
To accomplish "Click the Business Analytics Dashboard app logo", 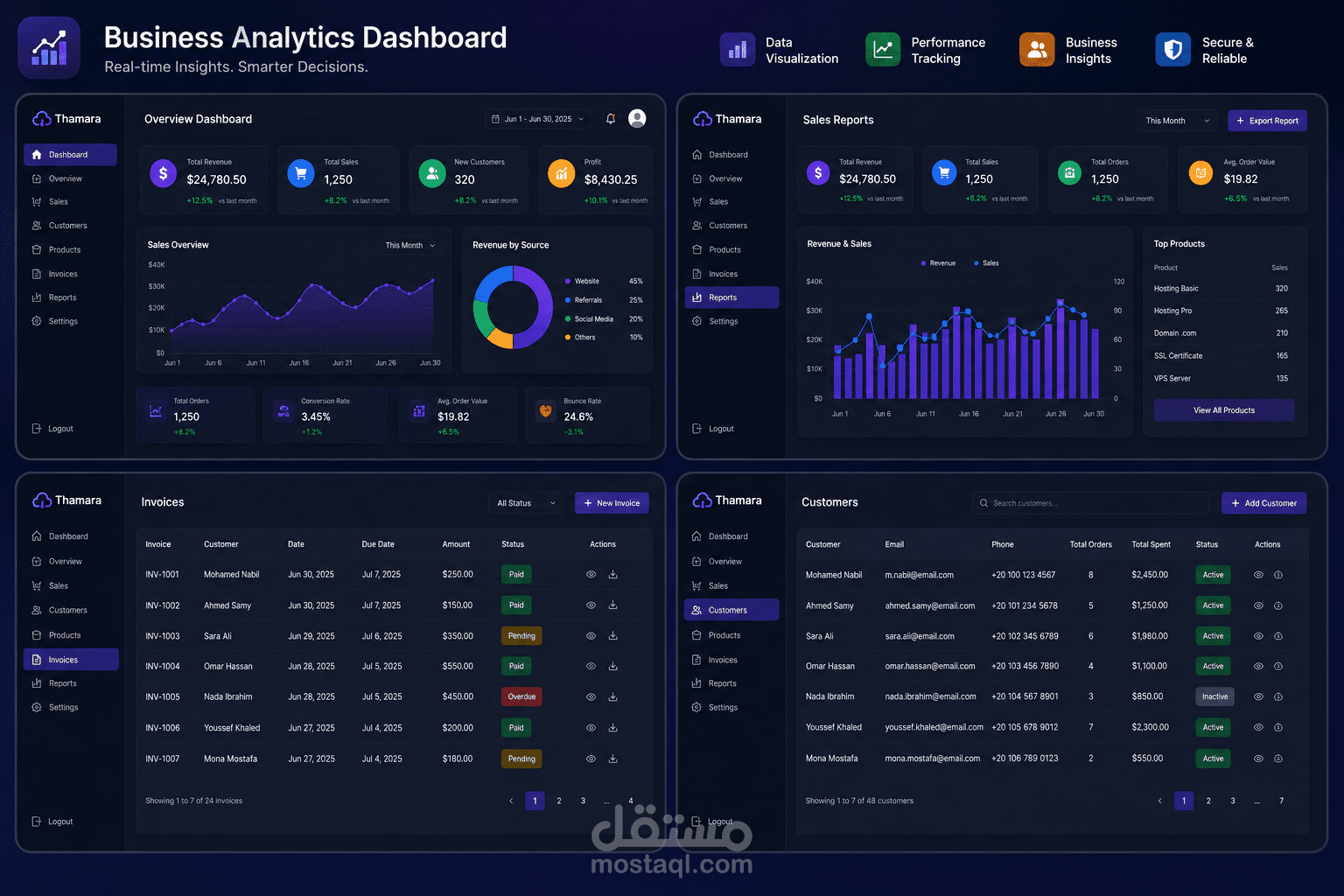I will pyautogui.click(x=49, y=48).
